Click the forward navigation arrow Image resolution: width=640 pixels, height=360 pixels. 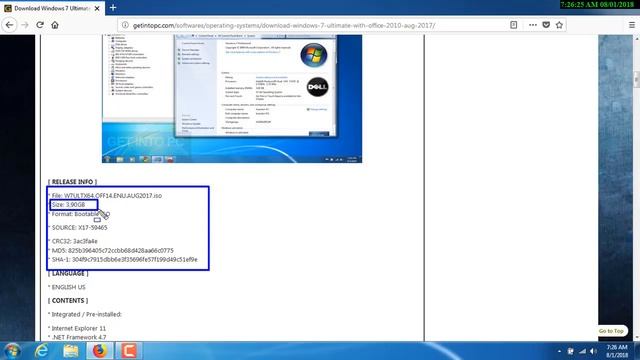(25, 25)
